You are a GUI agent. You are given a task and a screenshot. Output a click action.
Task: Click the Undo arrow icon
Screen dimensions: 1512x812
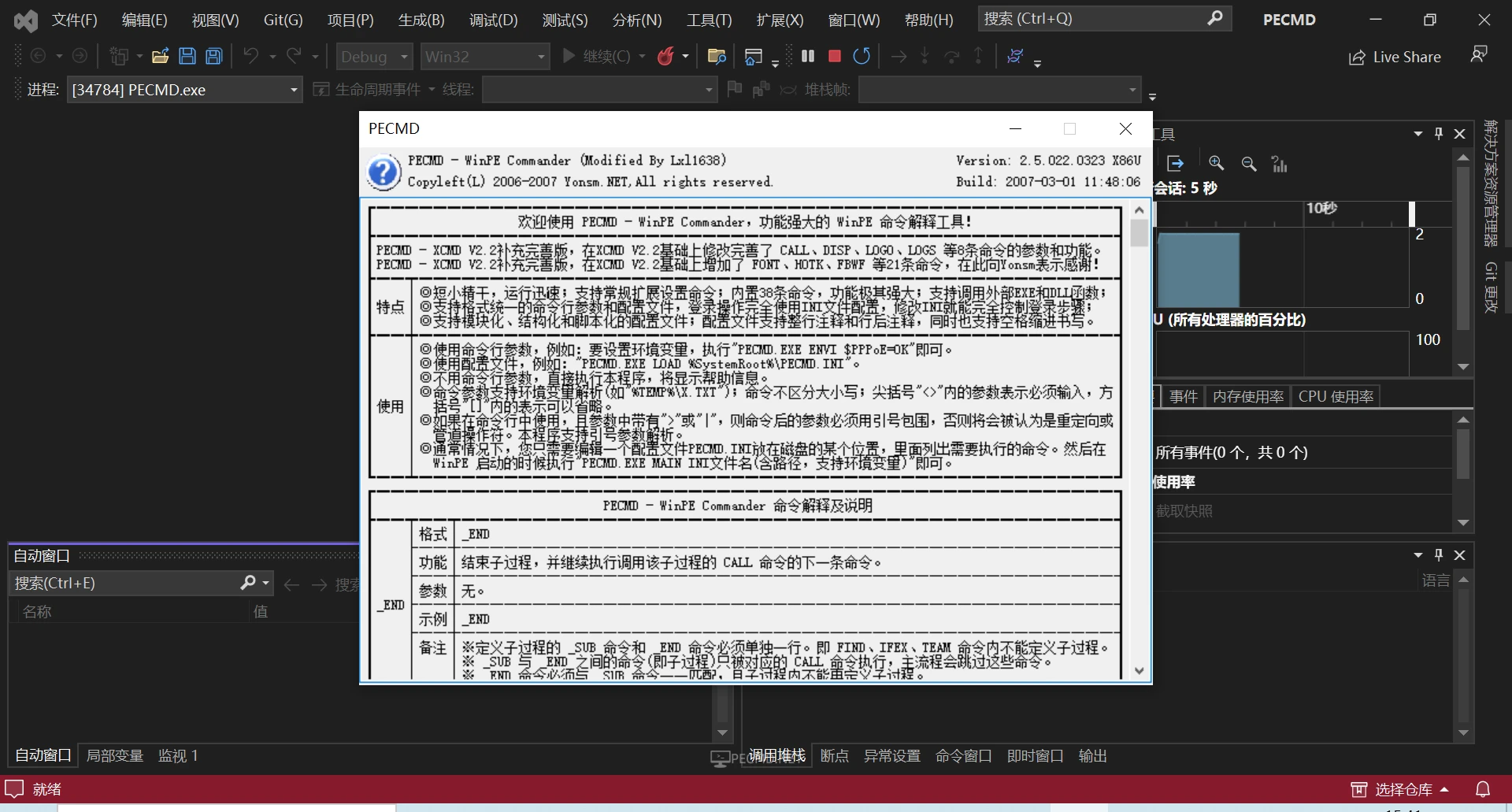[250, 56]
